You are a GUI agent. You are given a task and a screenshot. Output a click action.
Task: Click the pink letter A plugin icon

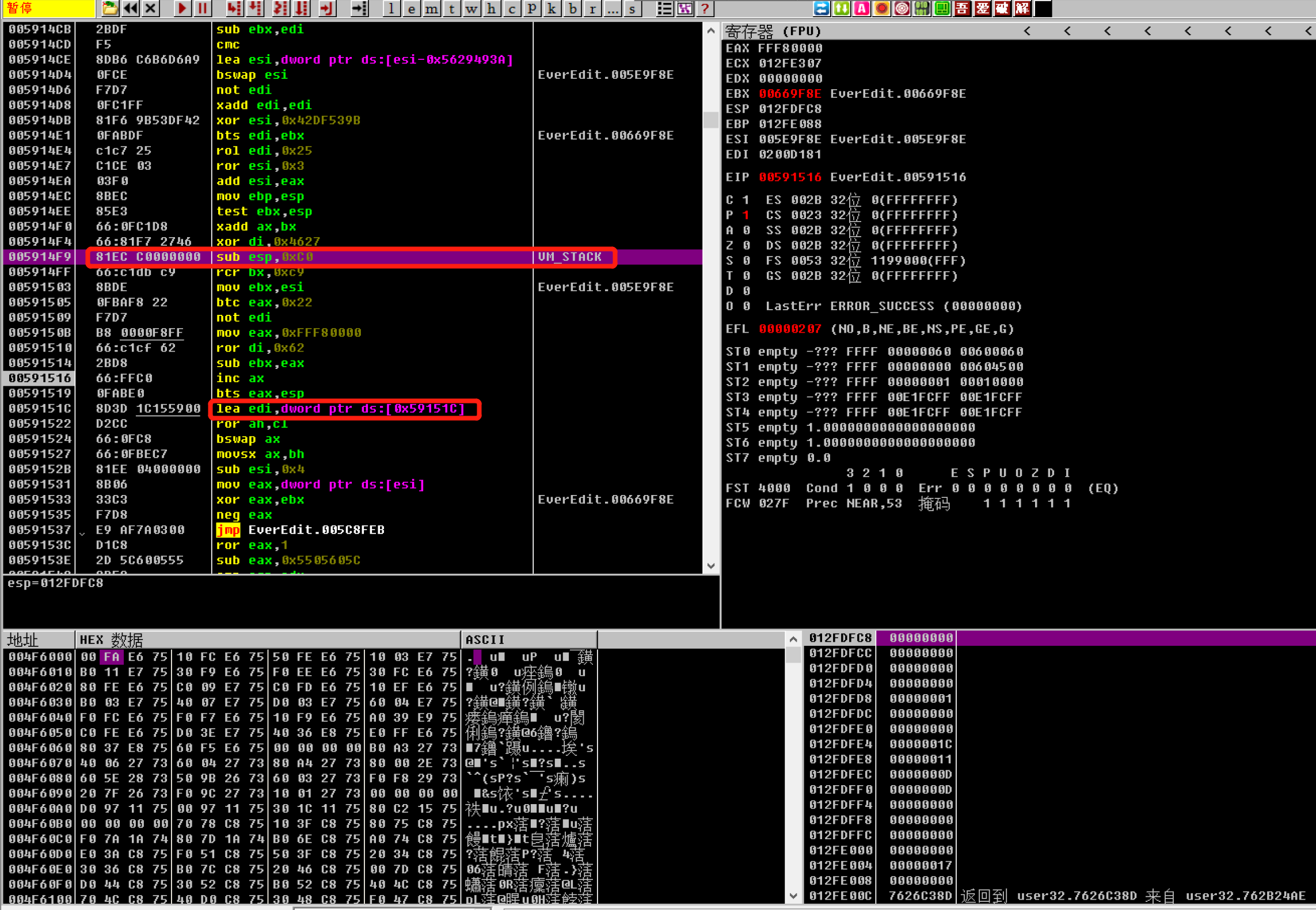click(862, 8)
